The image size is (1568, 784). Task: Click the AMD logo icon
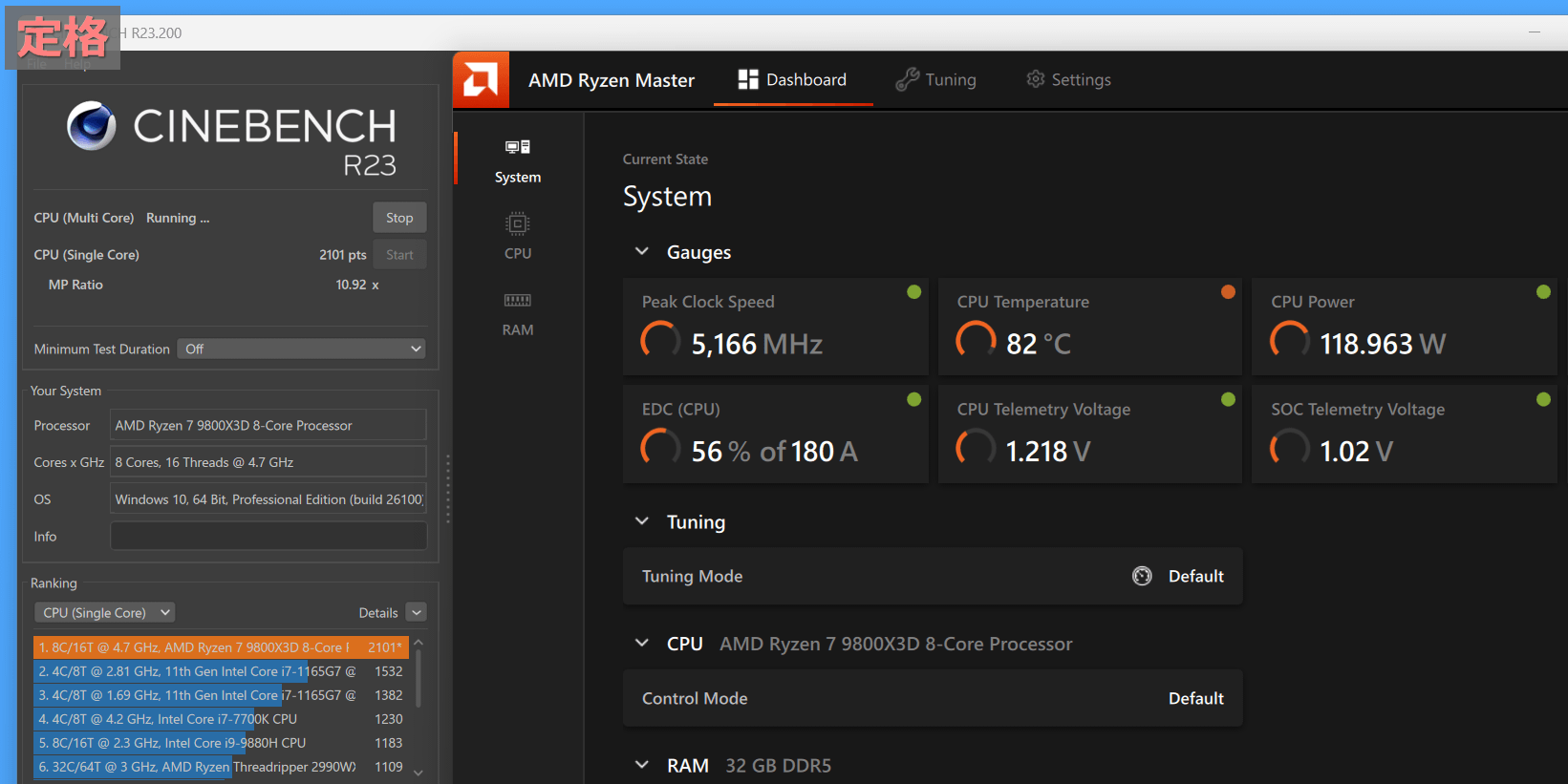coord(481,79)
